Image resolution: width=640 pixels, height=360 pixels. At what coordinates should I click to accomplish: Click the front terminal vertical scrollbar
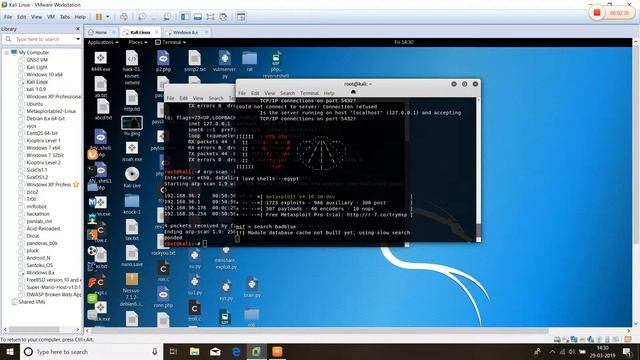(x=478, y=169)
